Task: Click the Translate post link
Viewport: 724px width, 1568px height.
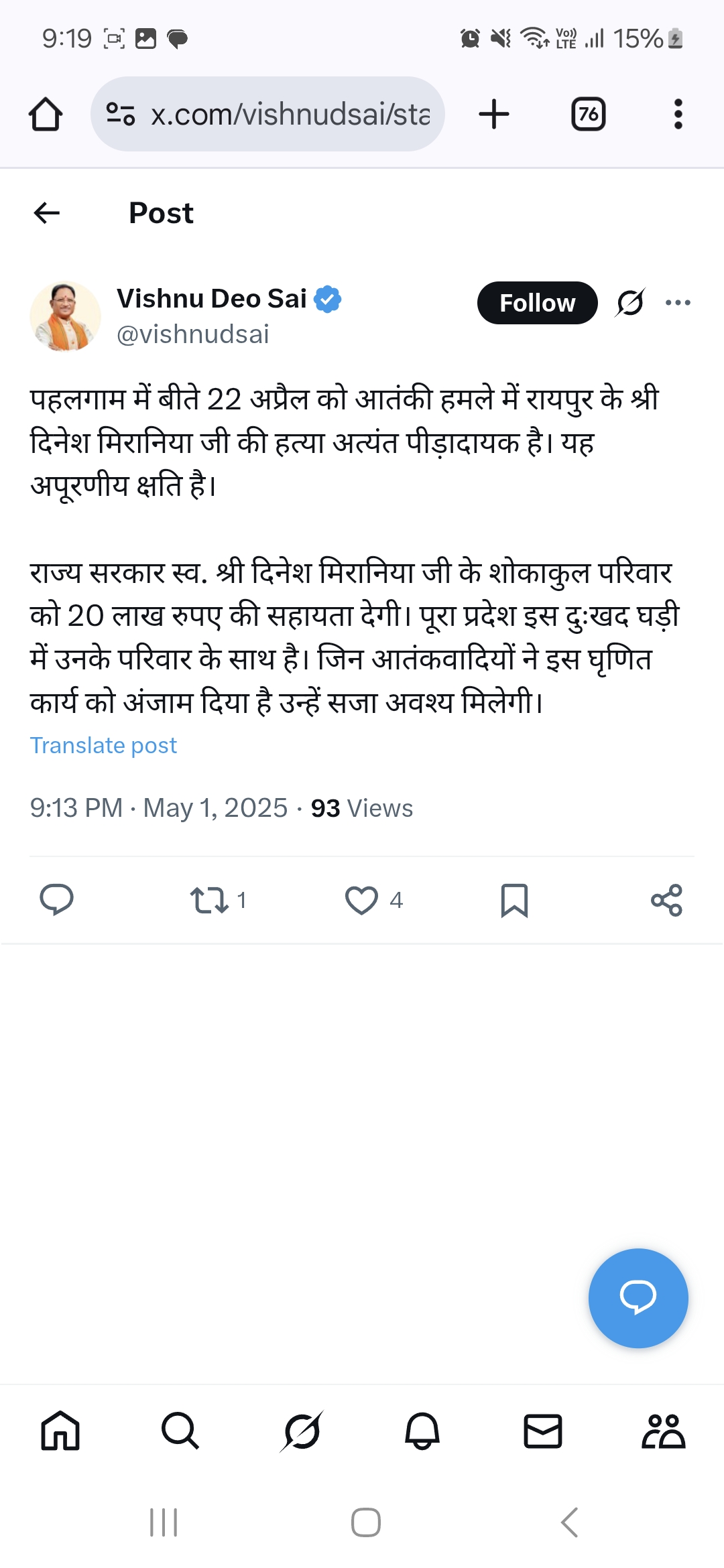Action: click(103, 745)
